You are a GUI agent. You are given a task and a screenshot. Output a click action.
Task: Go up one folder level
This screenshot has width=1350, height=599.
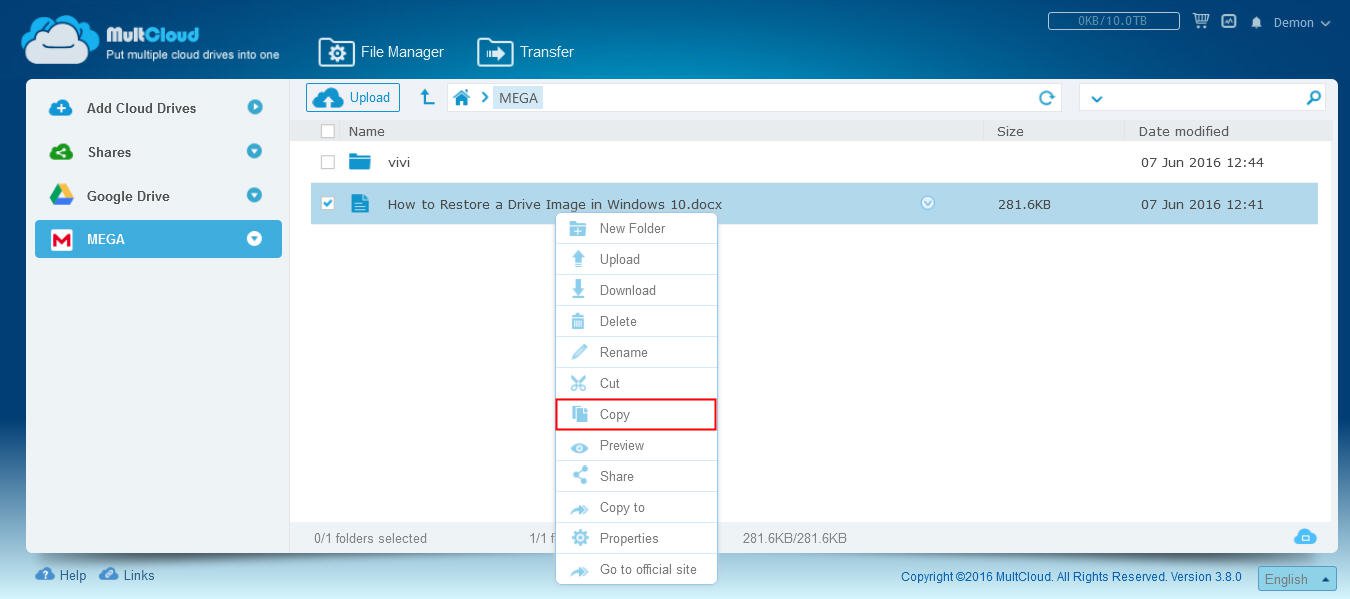pyautogui.click(x=427, y=97)
